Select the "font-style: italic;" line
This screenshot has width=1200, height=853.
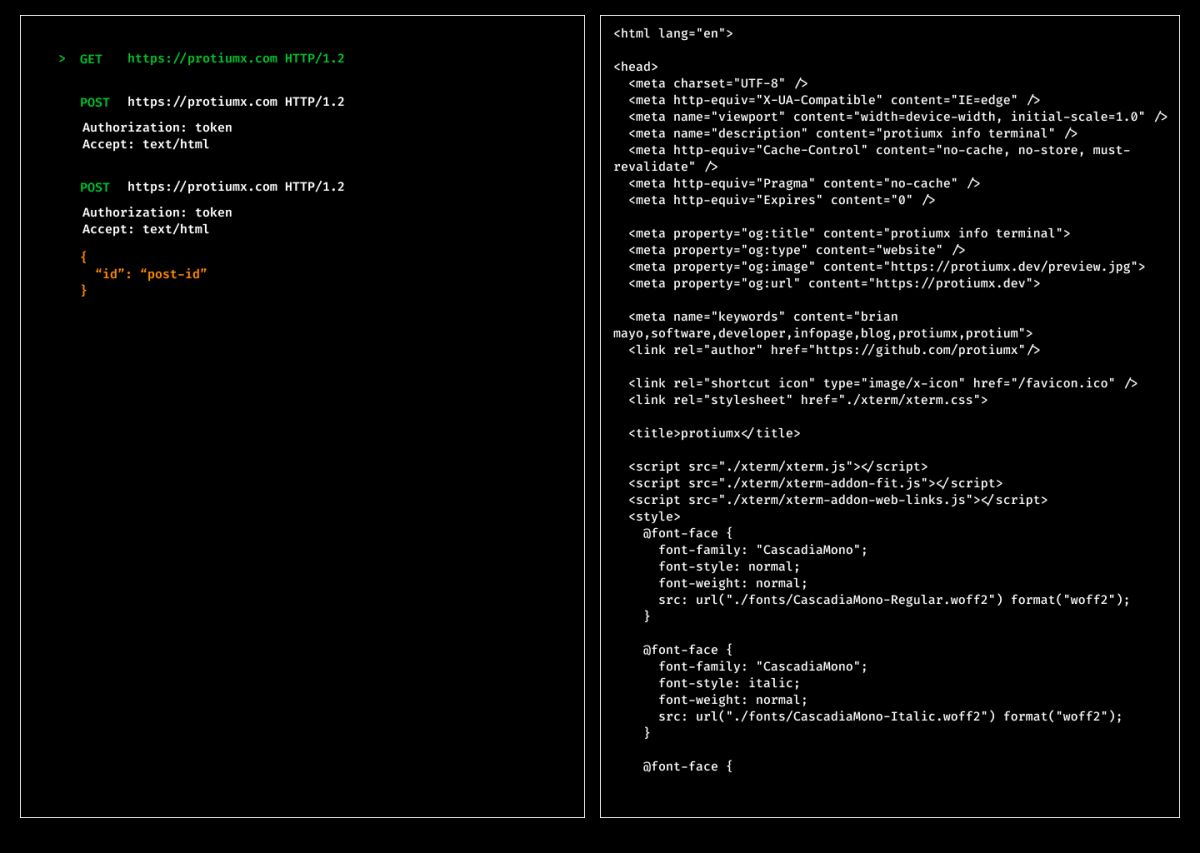pos(729,683)
